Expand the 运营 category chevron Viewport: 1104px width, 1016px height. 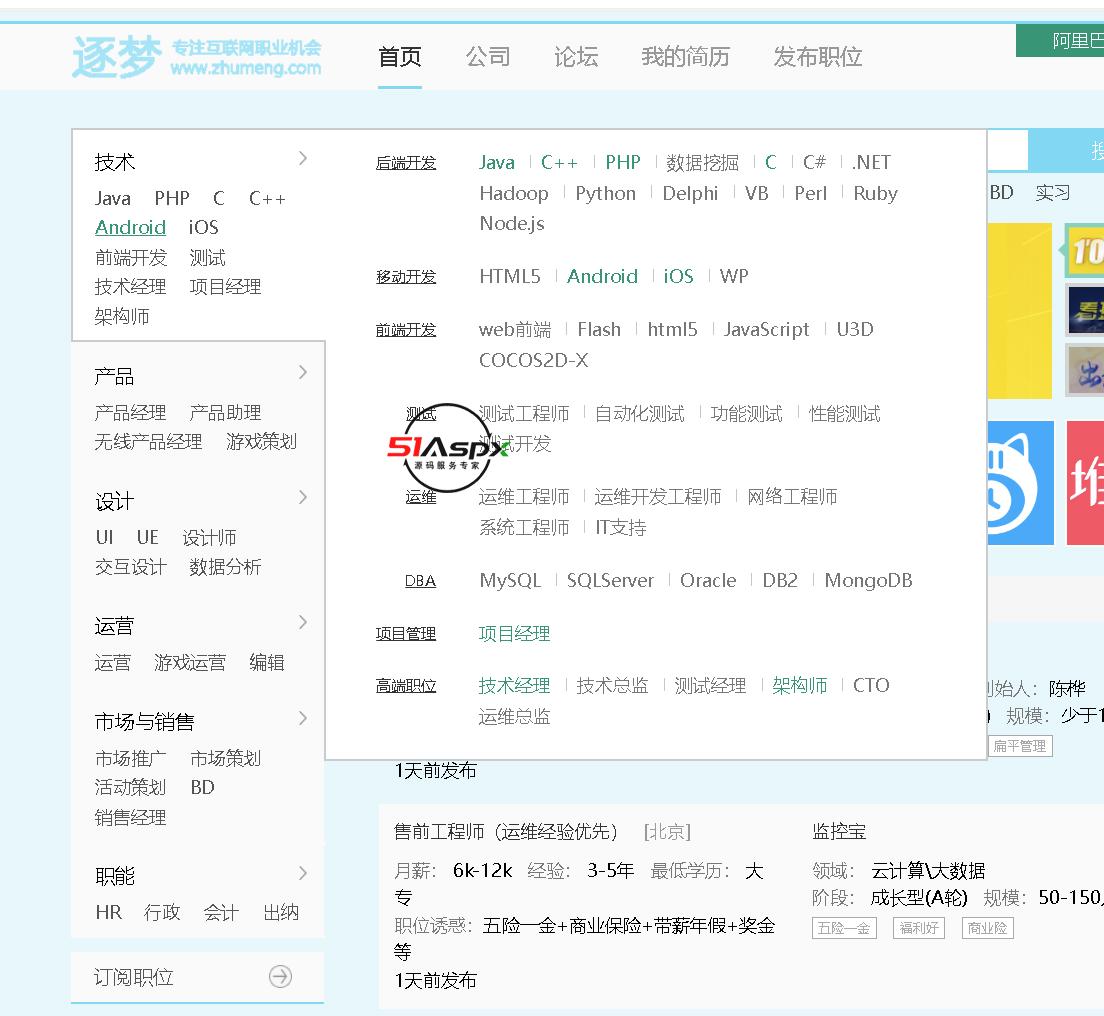(x=302, y=623)
